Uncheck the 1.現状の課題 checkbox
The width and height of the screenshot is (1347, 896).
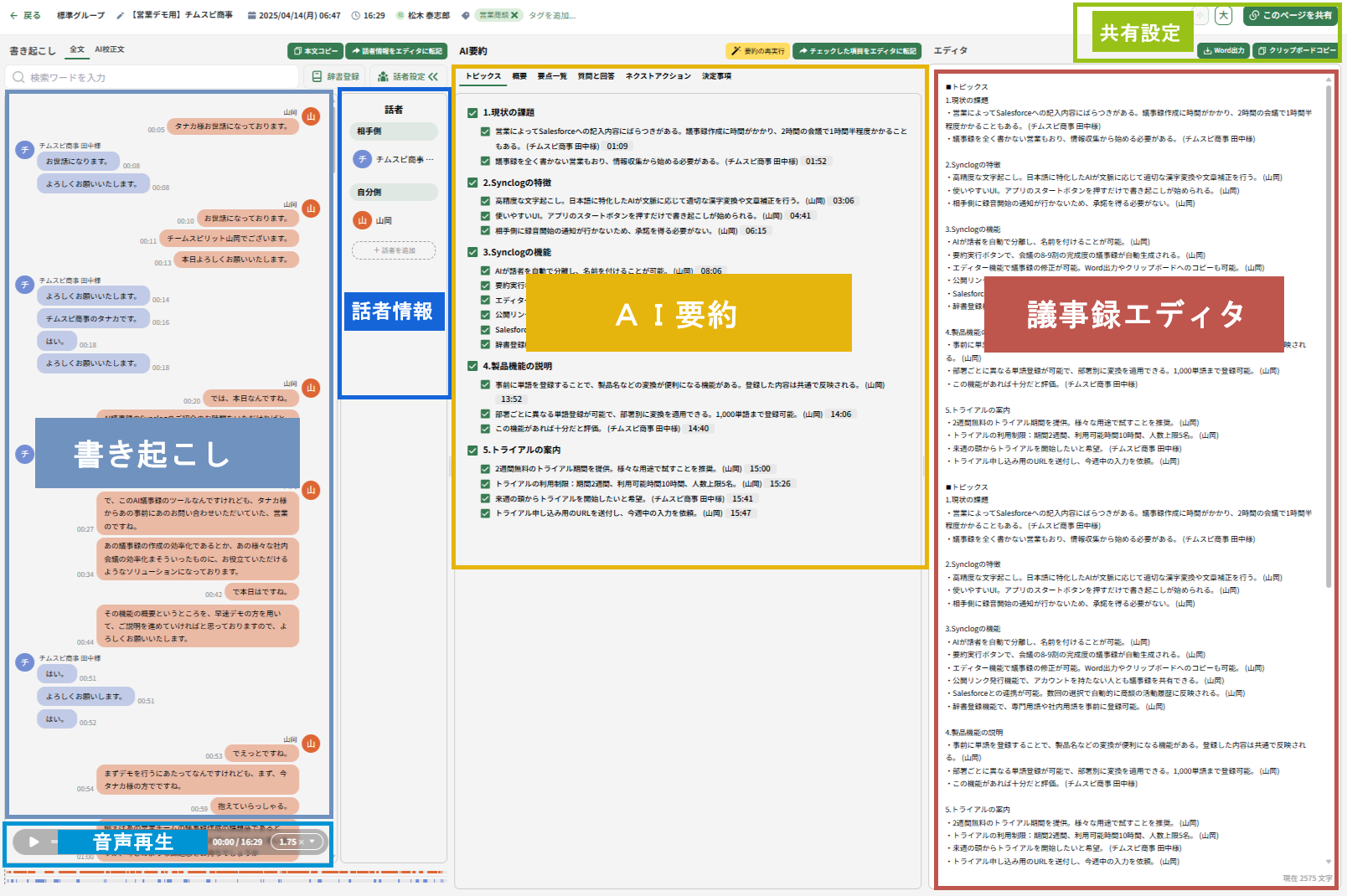tap(472, 112)
